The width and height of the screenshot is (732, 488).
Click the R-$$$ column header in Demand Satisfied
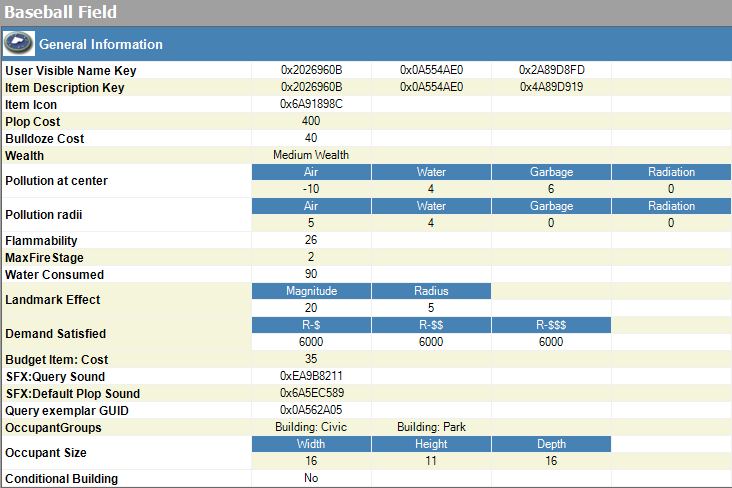[551, 325]
